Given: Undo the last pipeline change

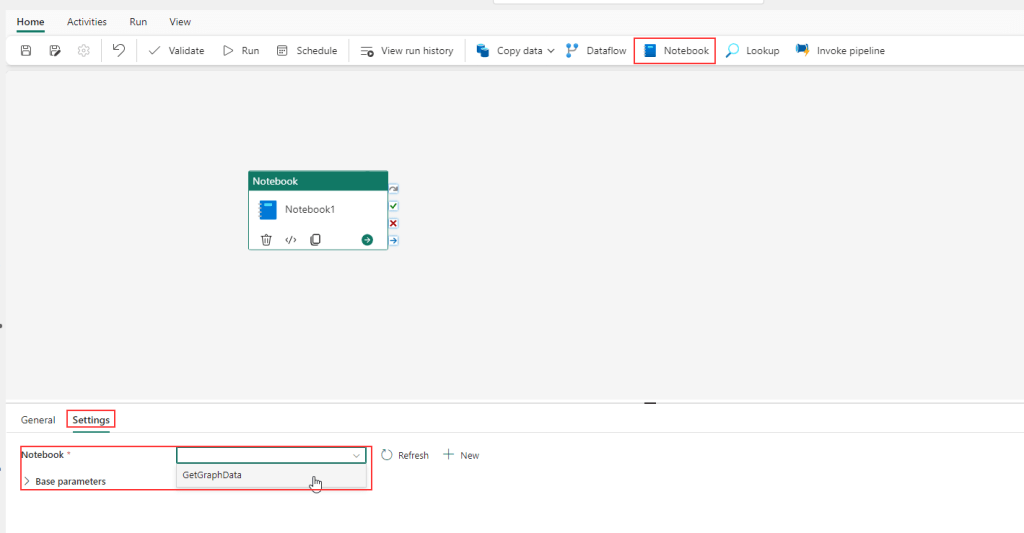Looking at the screenshot, I should click(x=119, y=51).
